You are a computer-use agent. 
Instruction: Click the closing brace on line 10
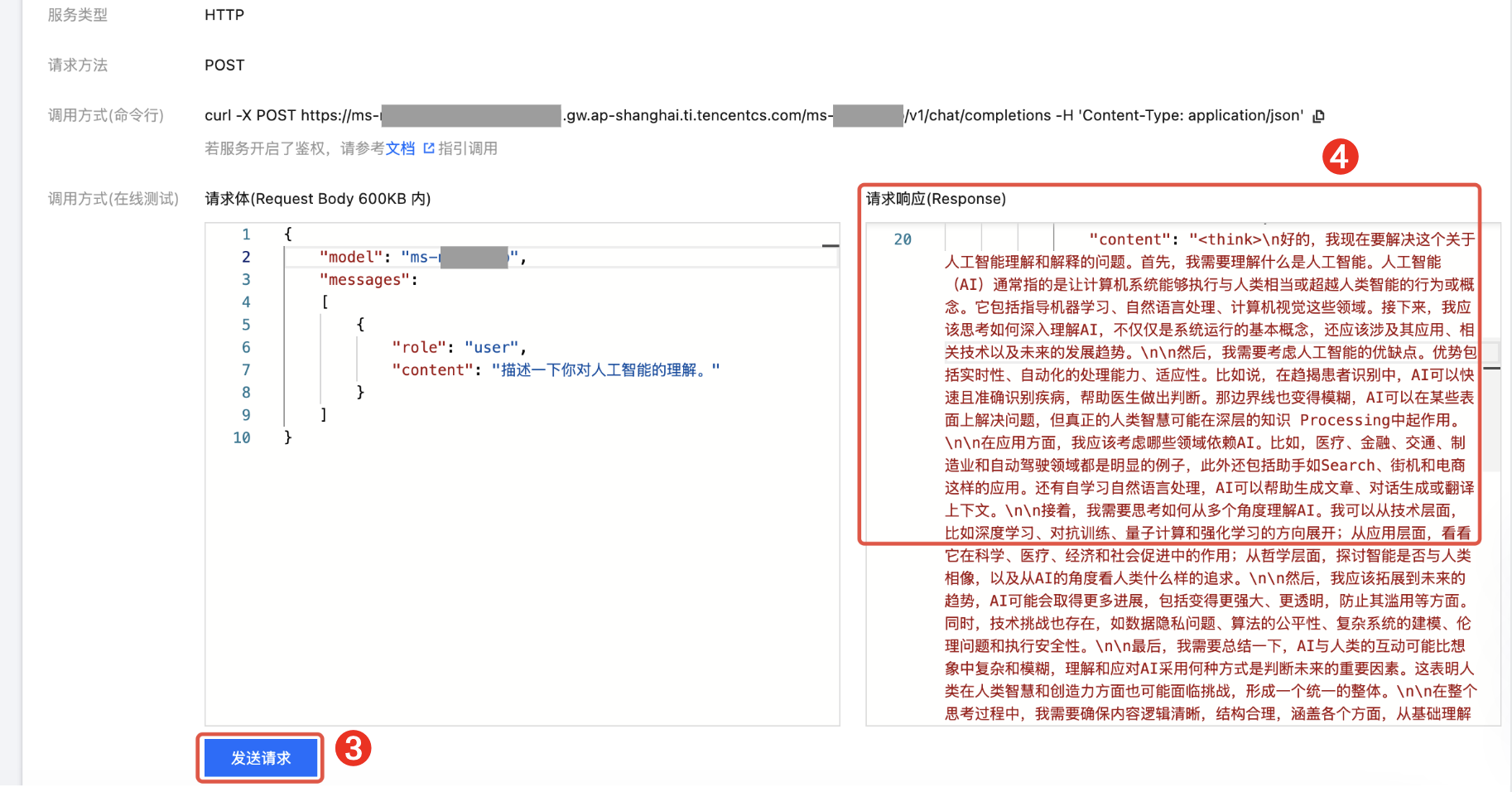pos(288,437)
